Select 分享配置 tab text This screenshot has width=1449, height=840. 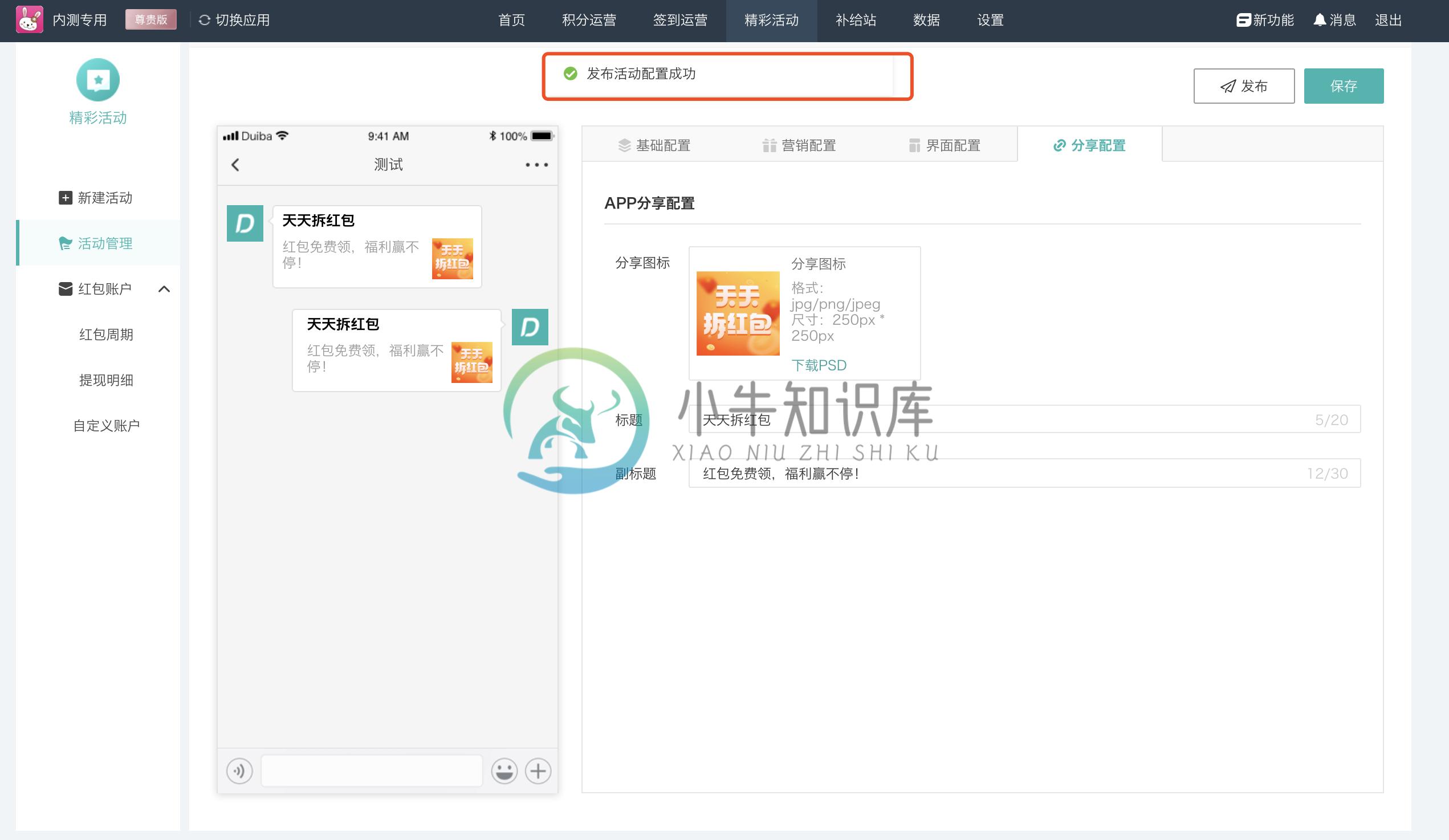[x=1098, y=145]
